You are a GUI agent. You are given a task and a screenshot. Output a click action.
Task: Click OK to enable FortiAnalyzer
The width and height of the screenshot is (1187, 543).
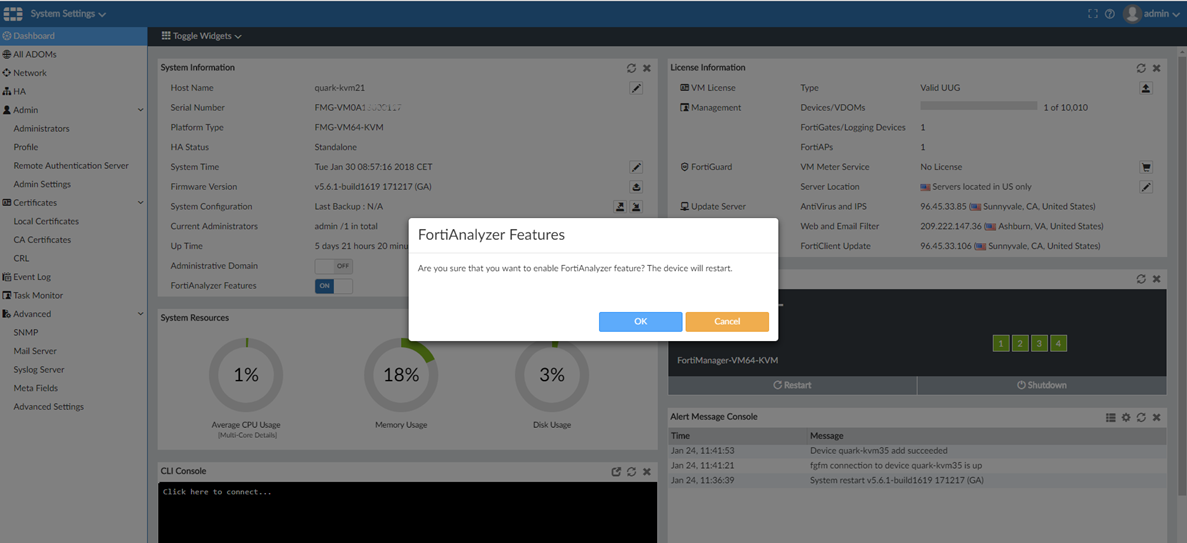point(640,321)
